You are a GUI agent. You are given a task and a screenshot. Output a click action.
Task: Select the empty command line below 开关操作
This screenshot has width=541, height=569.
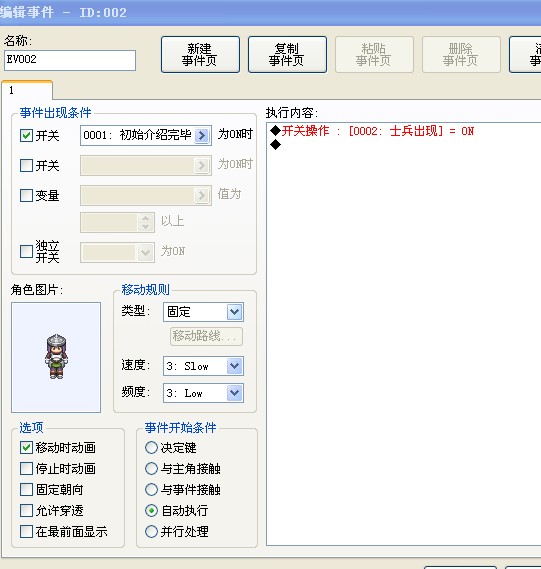click(x=276, y=144)
